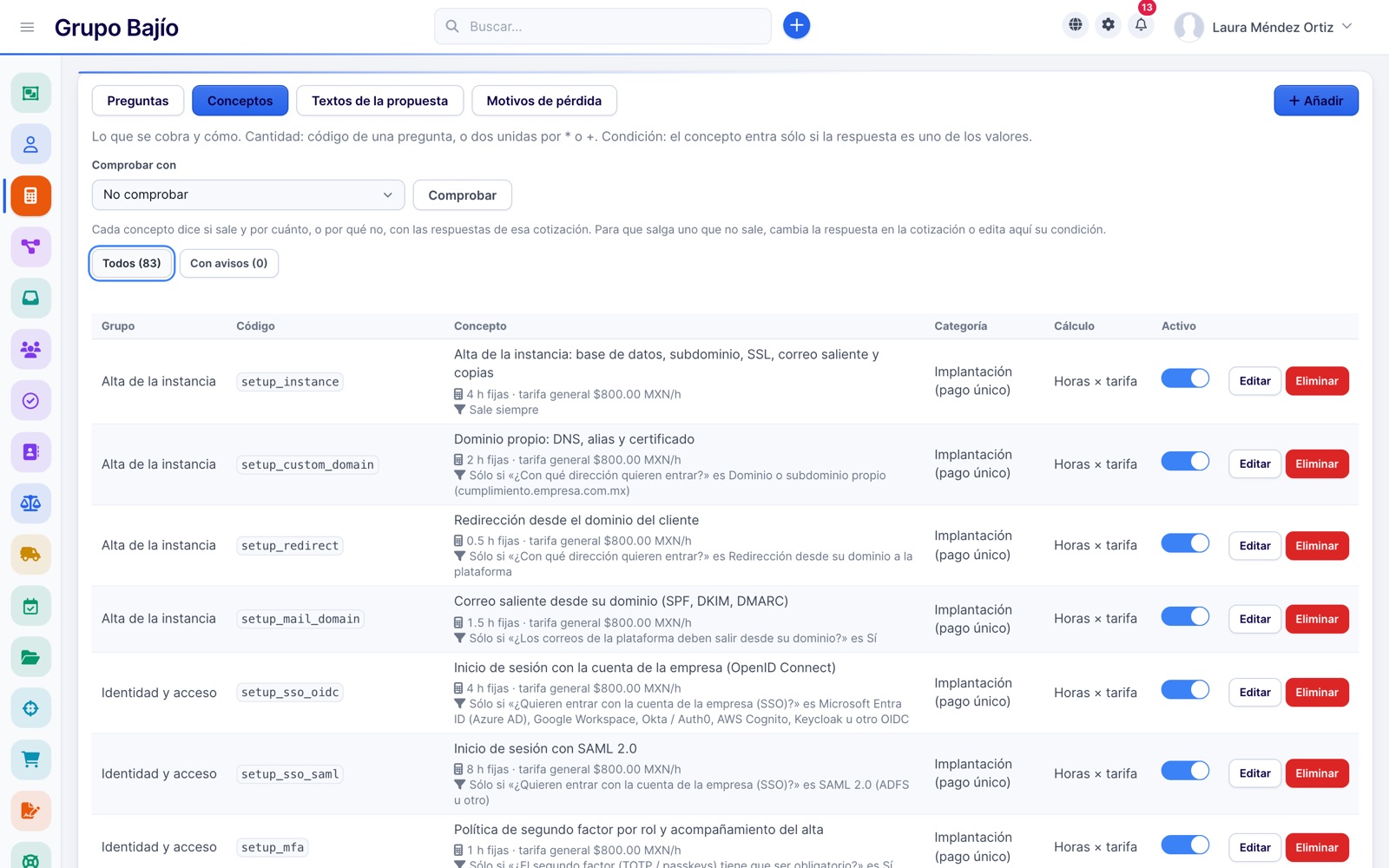1389x868 pixels.
Task: Open Laura Méndez Ortiz user menu
Action: click(1263, 27)
